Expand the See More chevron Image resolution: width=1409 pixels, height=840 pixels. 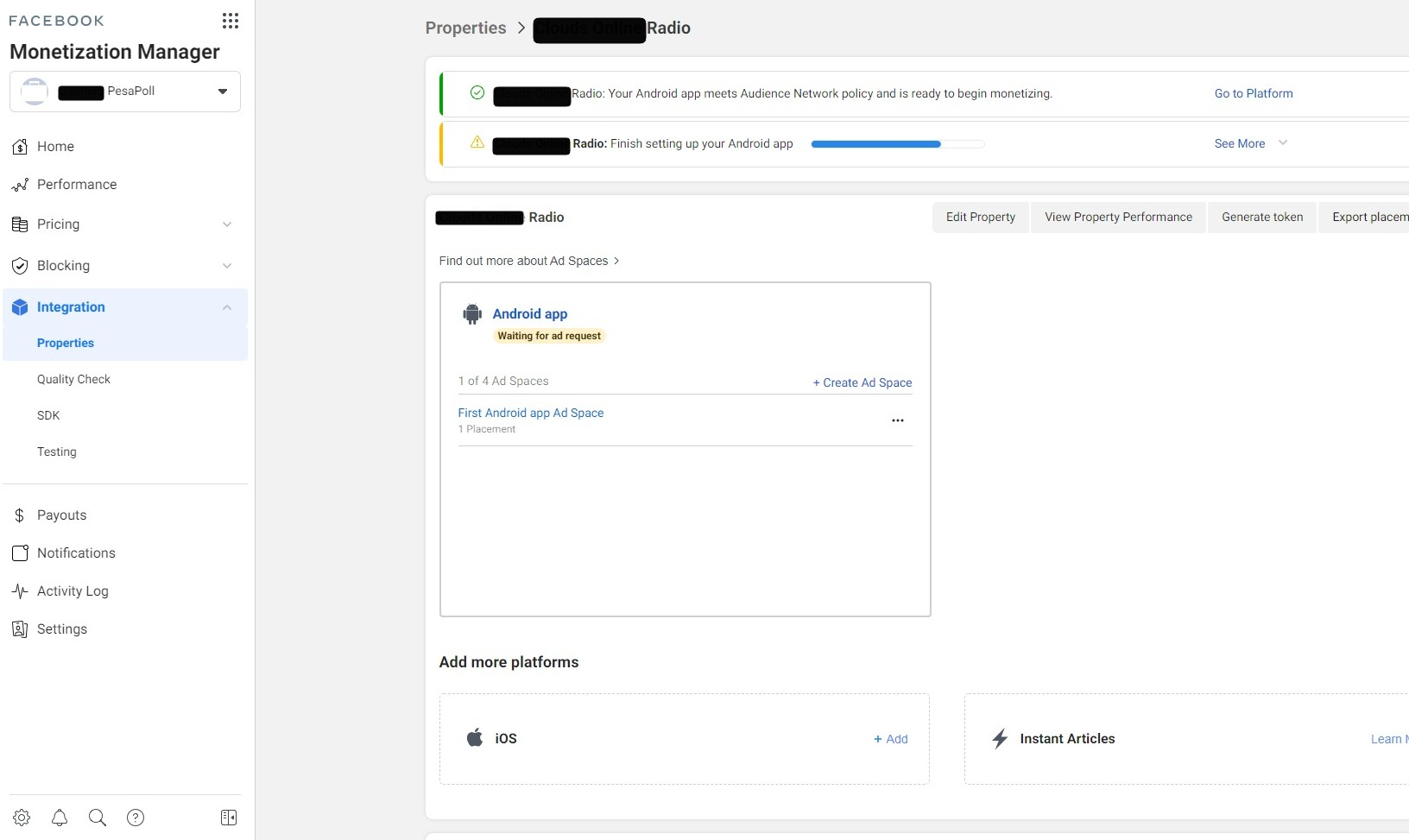click(1283, 143)
